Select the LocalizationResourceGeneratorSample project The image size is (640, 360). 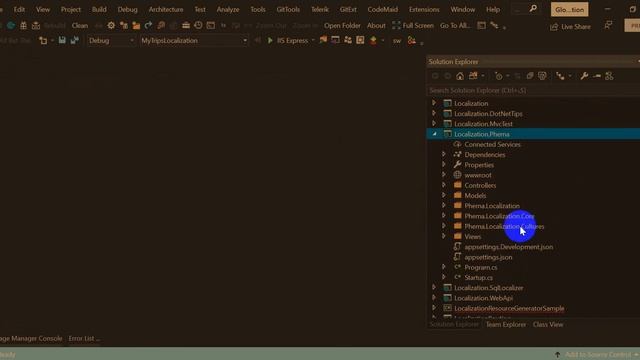click(509, 308)
